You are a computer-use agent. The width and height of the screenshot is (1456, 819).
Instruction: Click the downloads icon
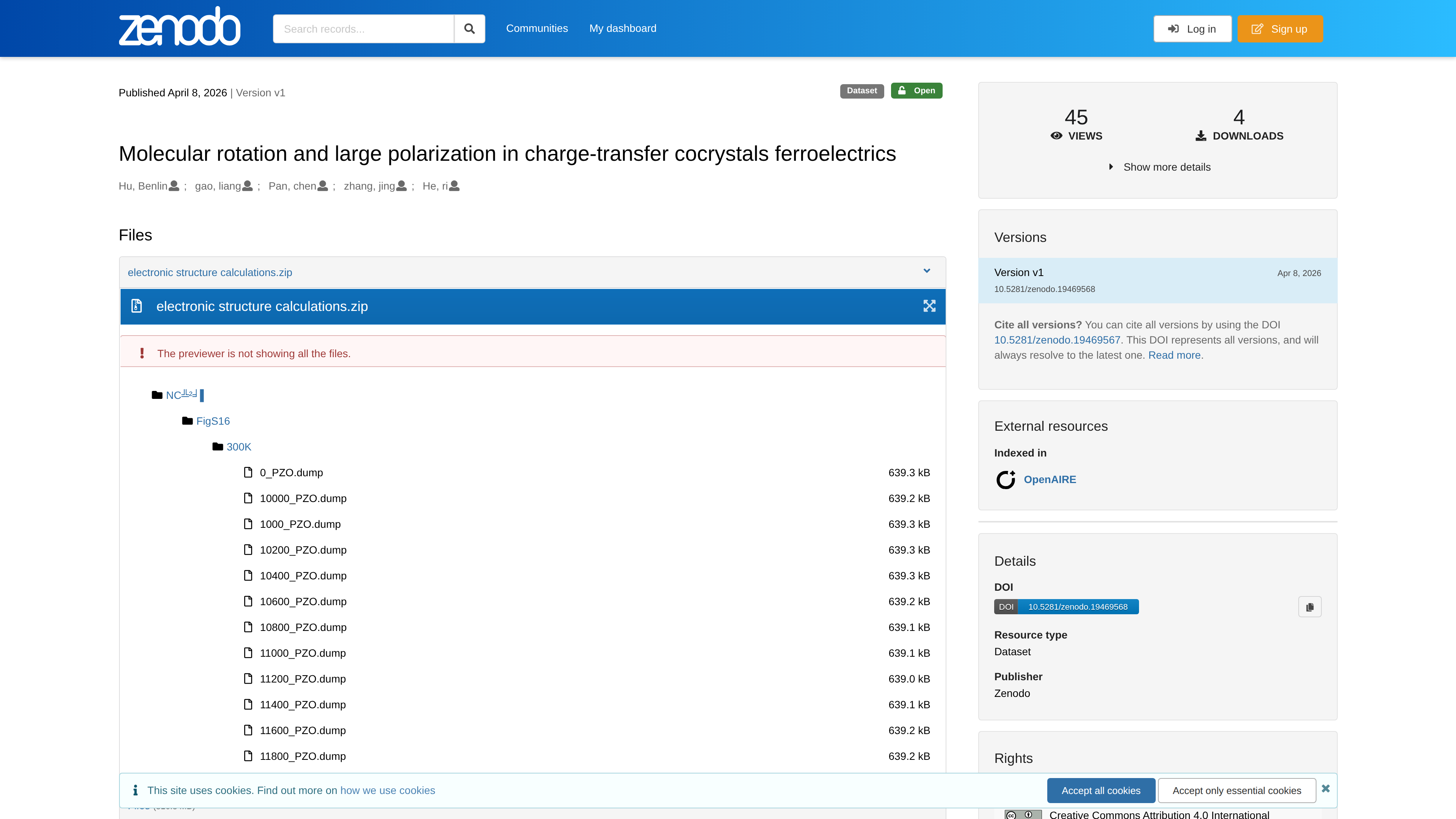tap(1200, 136)
